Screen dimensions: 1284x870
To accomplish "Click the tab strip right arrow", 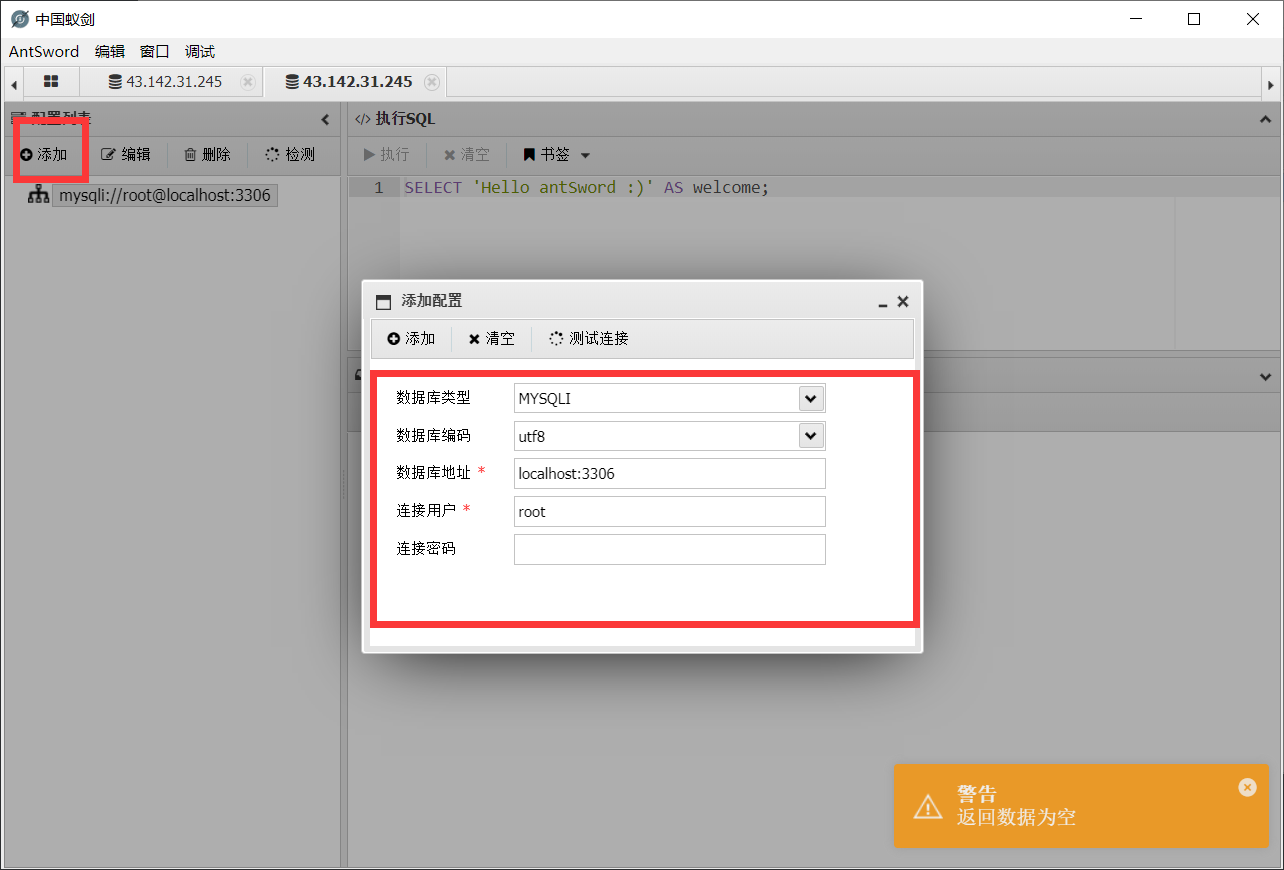I will coord(1270,83).
